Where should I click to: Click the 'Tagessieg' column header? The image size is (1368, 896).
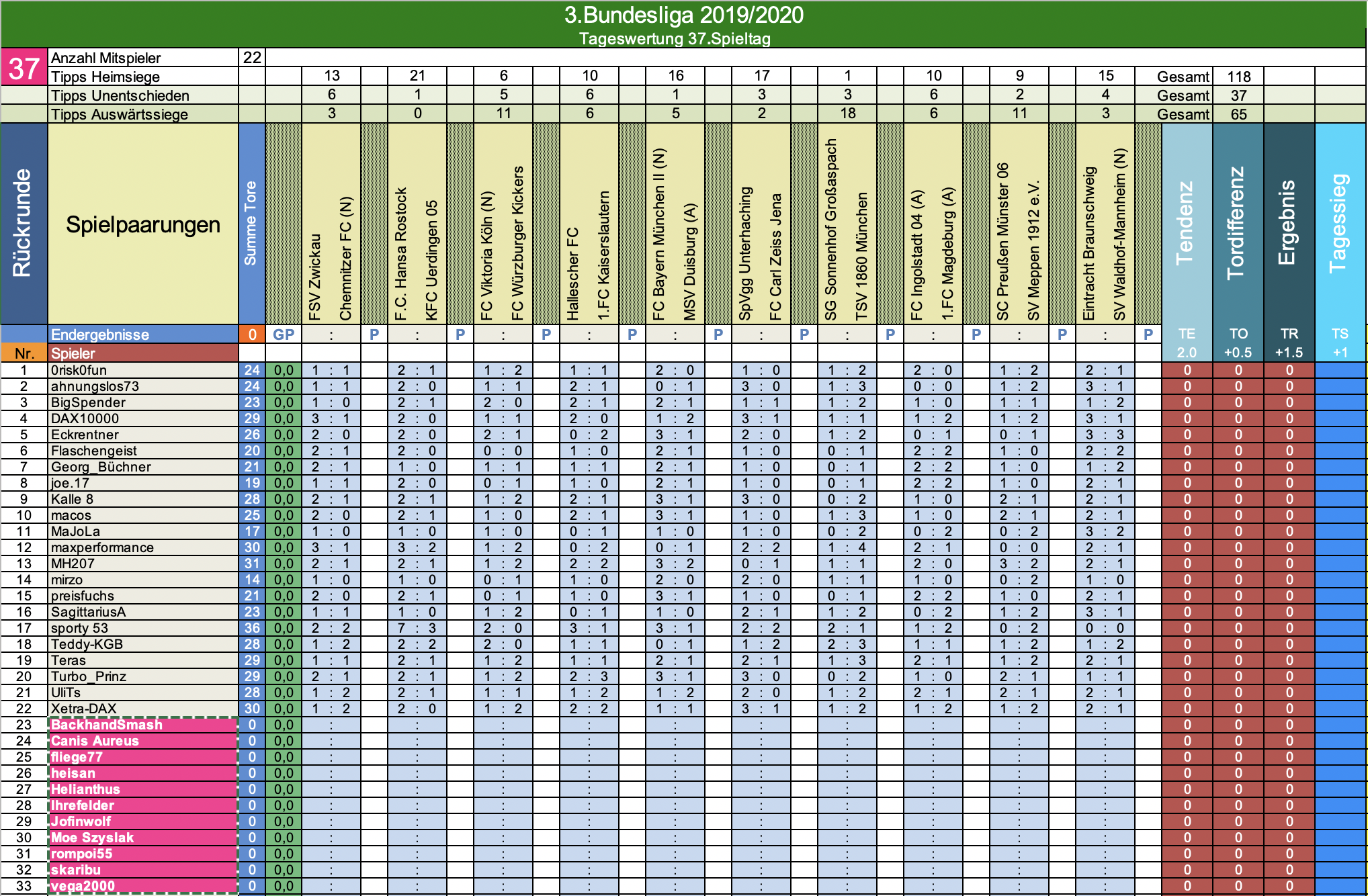click(x=1340, y=223)
